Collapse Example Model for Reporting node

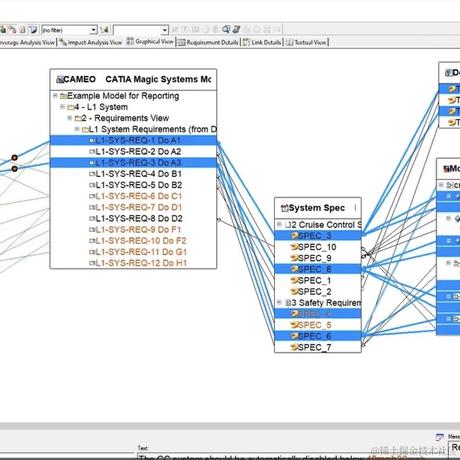pos(55,96)
